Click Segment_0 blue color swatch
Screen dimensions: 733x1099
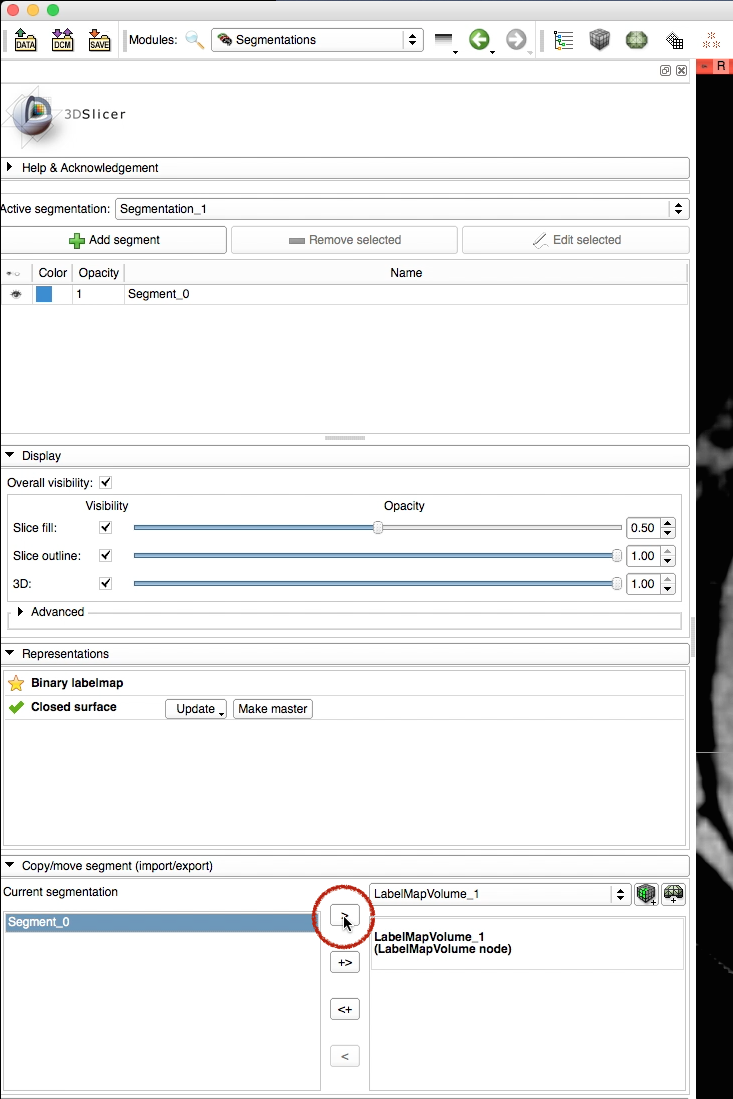[44, 294]
